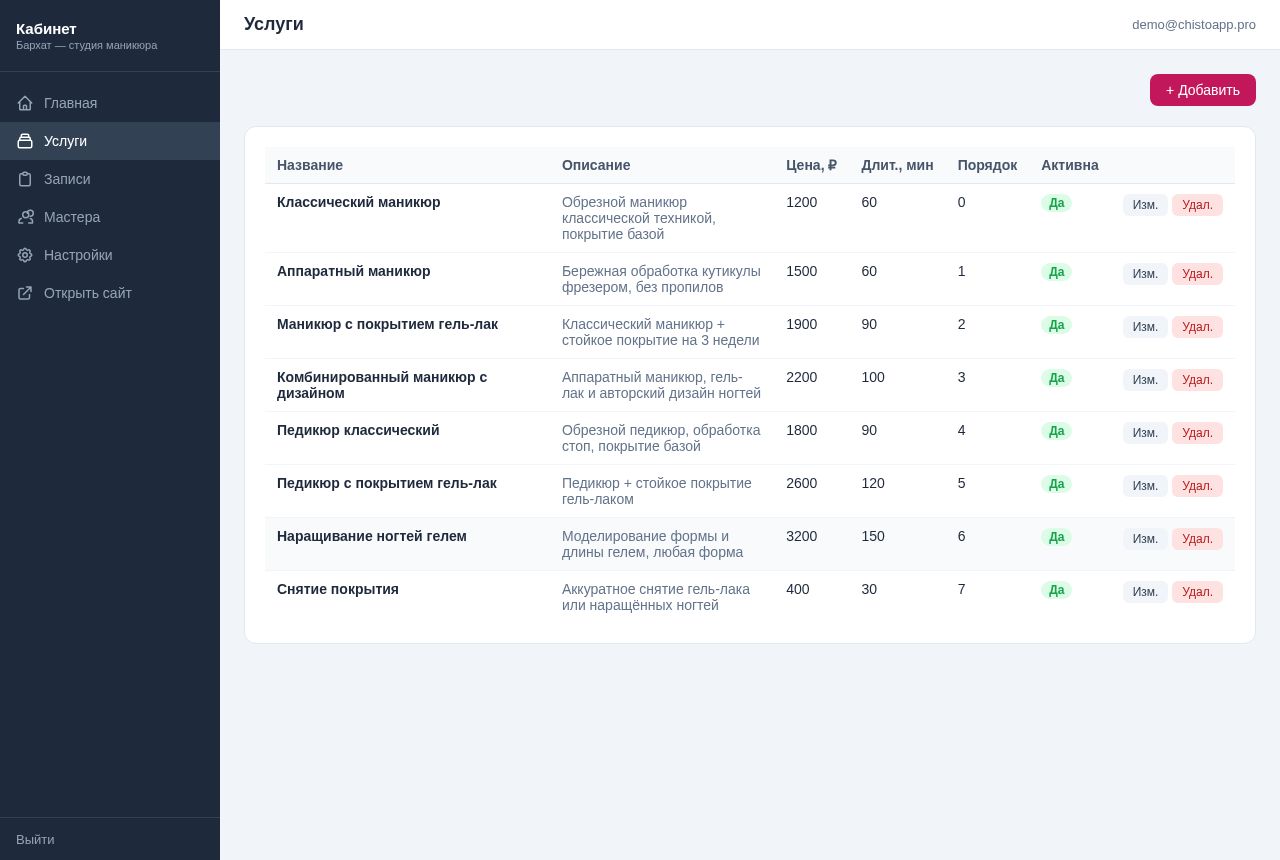
Task: Edit the Классический маникюр service
Action: [1145, 205]
